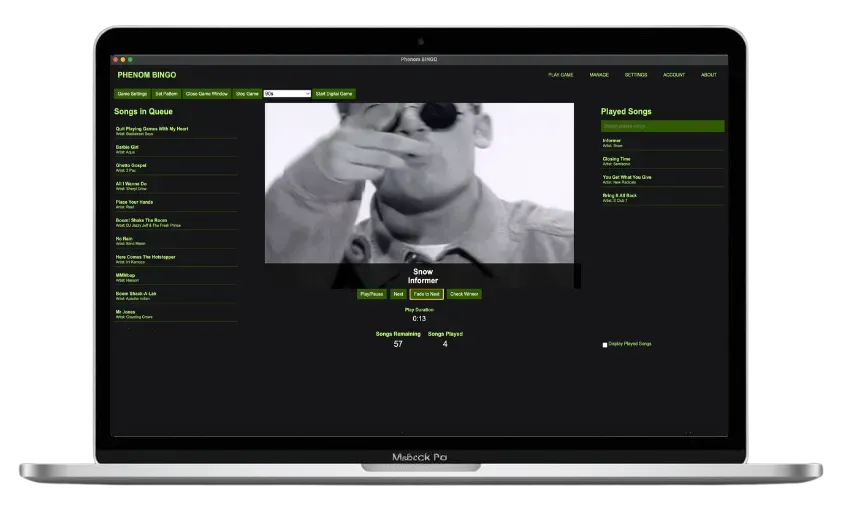
Task: Open the About page
Action: [x=708, y=75]
